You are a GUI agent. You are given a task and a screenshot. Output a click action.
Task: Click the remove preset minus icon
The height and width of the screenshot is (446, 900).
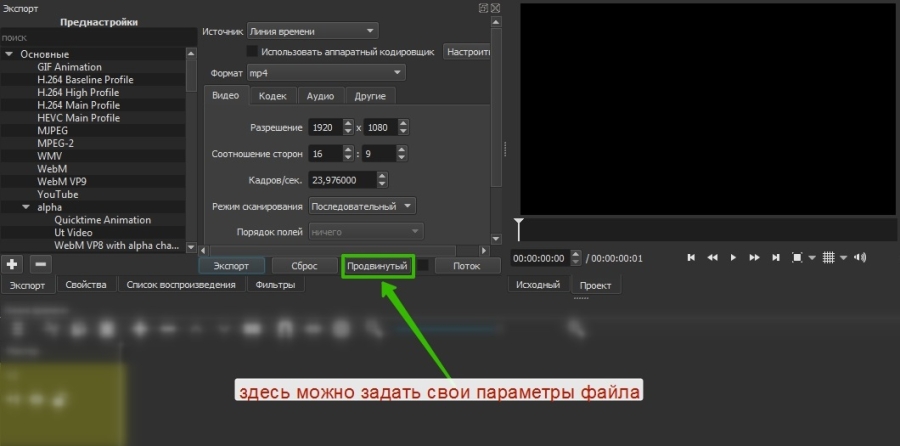click(x=40, y=265)
